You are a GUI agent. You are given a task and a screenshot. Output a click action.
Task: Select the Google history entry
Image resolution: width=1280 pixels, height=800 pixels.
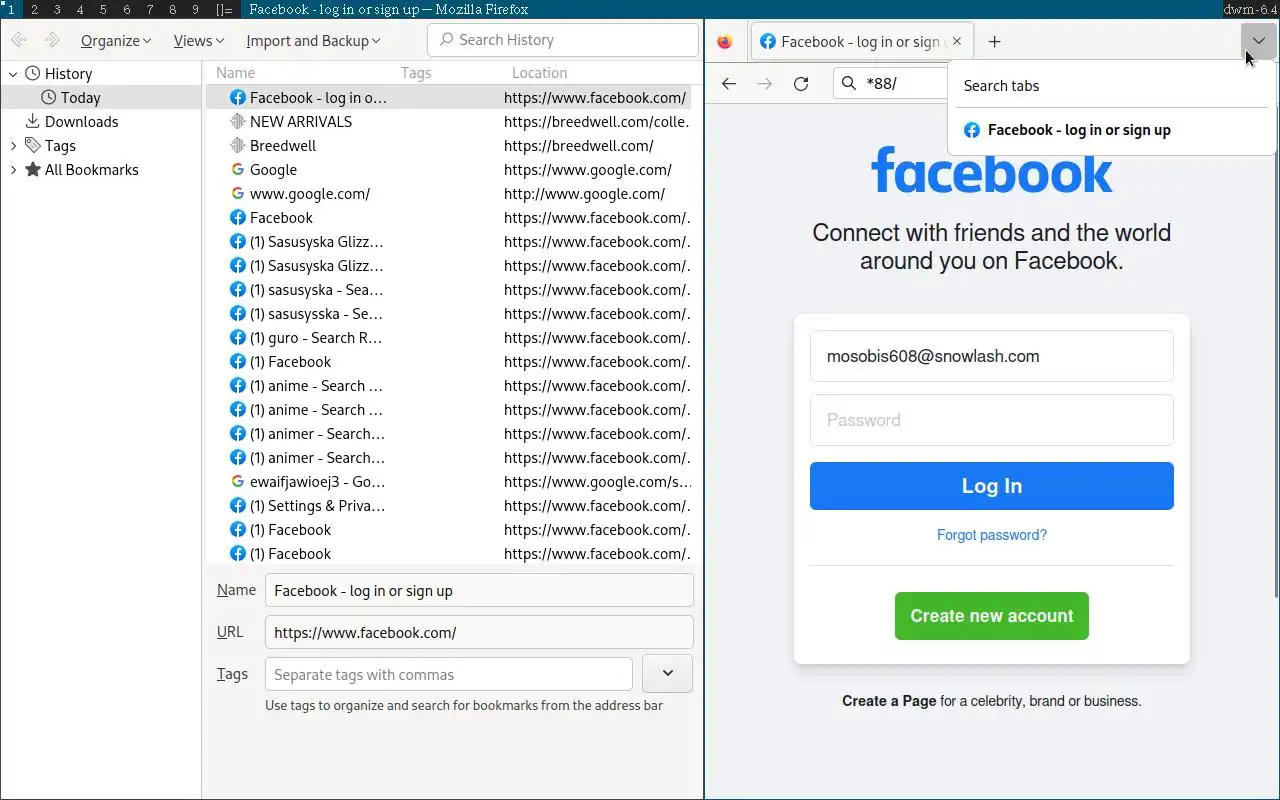tap(448, 169)
